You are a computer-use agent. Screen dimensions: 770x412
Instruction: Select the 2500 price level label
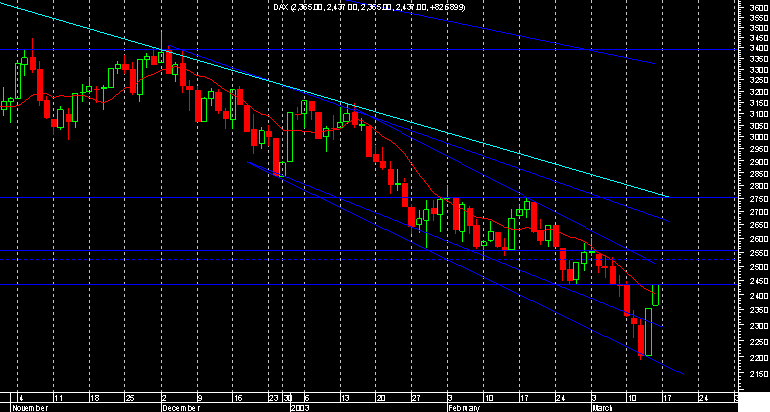[x=759, y=267]
